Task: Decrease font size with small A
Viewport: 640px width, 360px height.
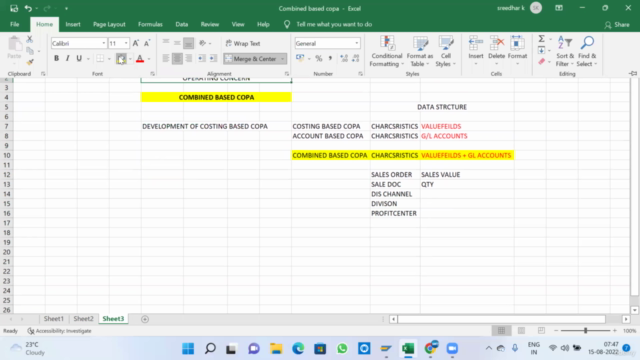Action: tap(147, 43)
